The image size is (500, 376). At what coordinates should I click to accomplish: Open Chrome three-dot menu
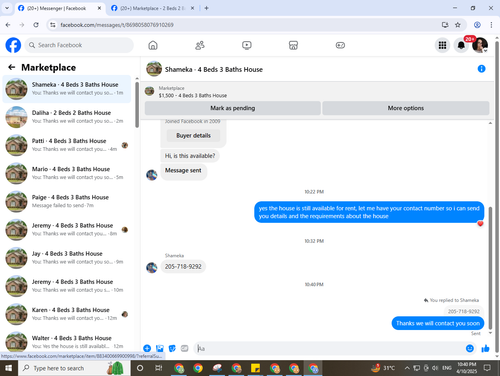point(491,25)
